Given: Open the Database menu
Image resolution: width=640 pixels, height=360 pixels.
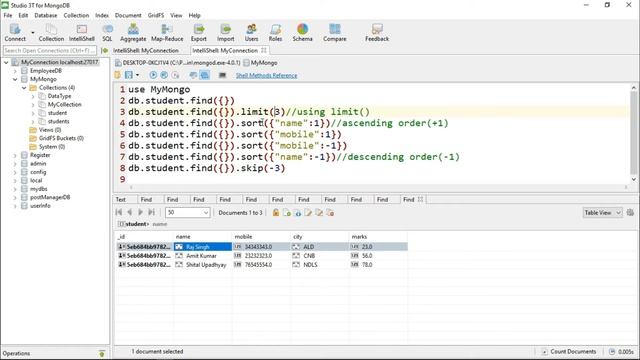Looking at the screenshot, I should click(46, 15).
